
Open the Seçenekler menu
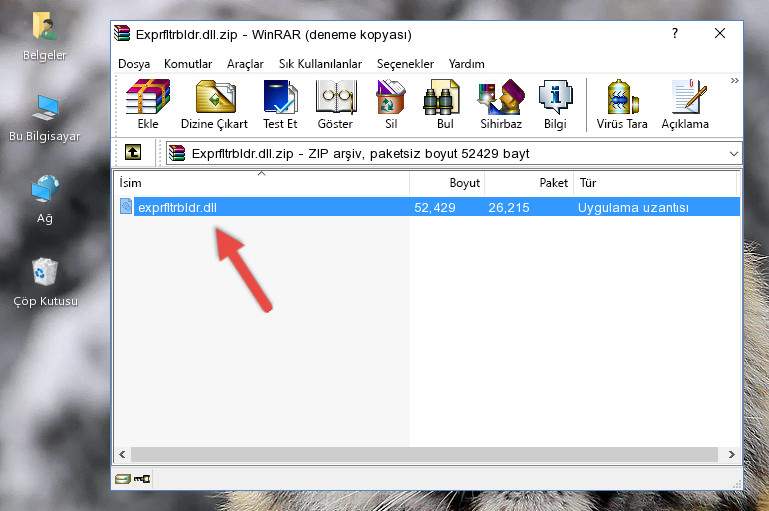405,64
